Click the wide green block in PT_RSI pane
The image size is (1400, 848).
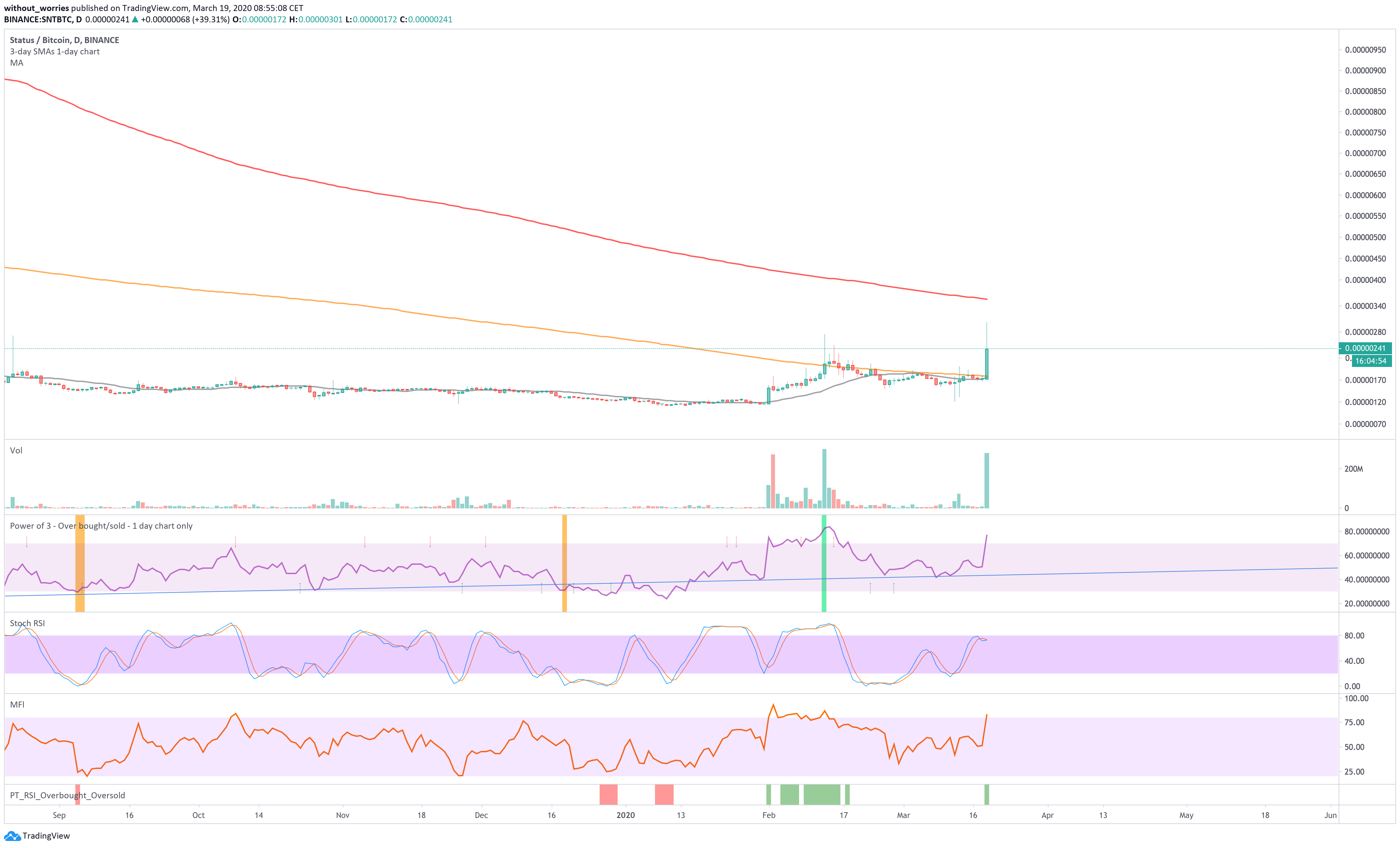[822, 795]
